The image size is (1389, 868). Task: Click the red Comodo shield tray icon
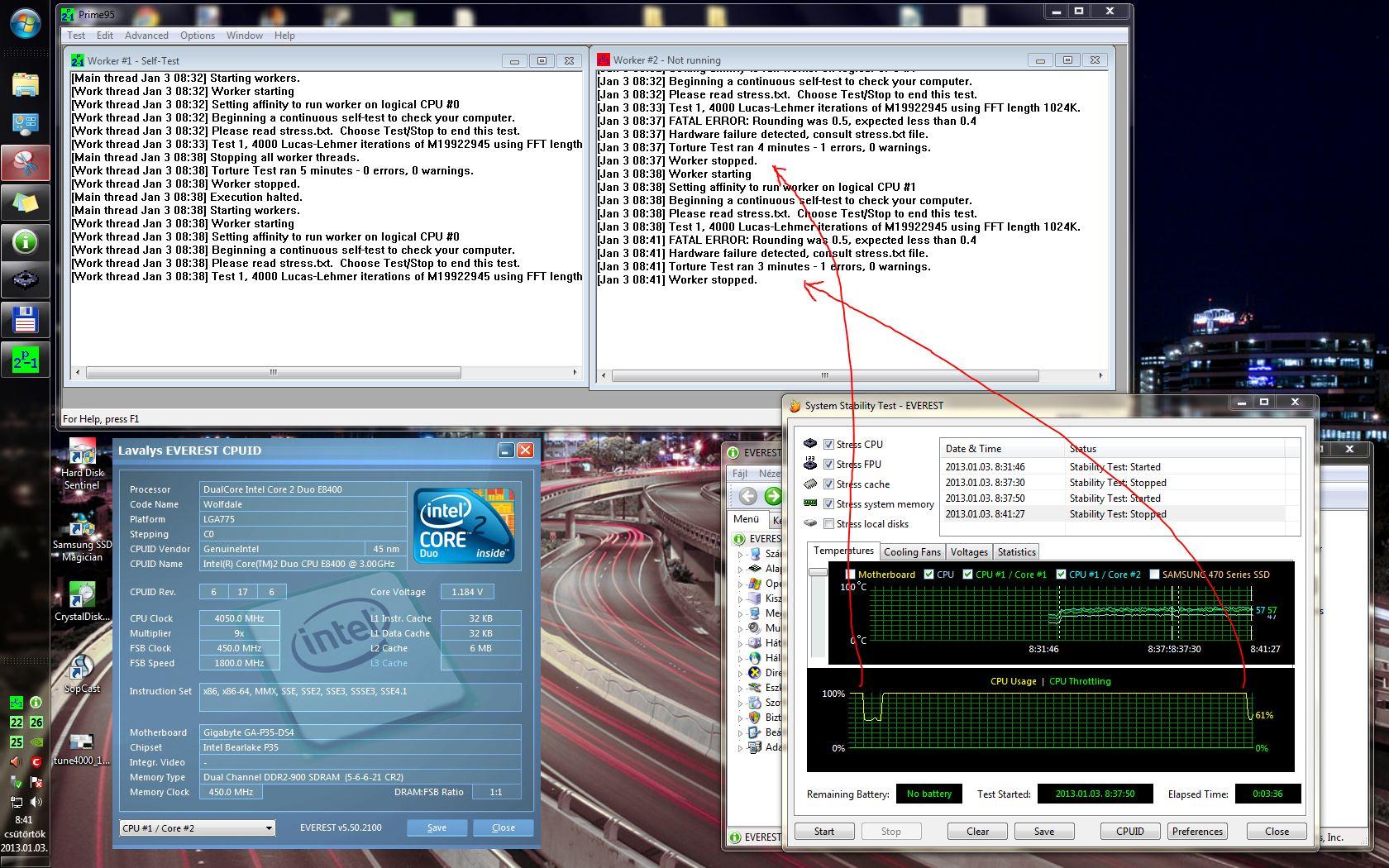36,762
